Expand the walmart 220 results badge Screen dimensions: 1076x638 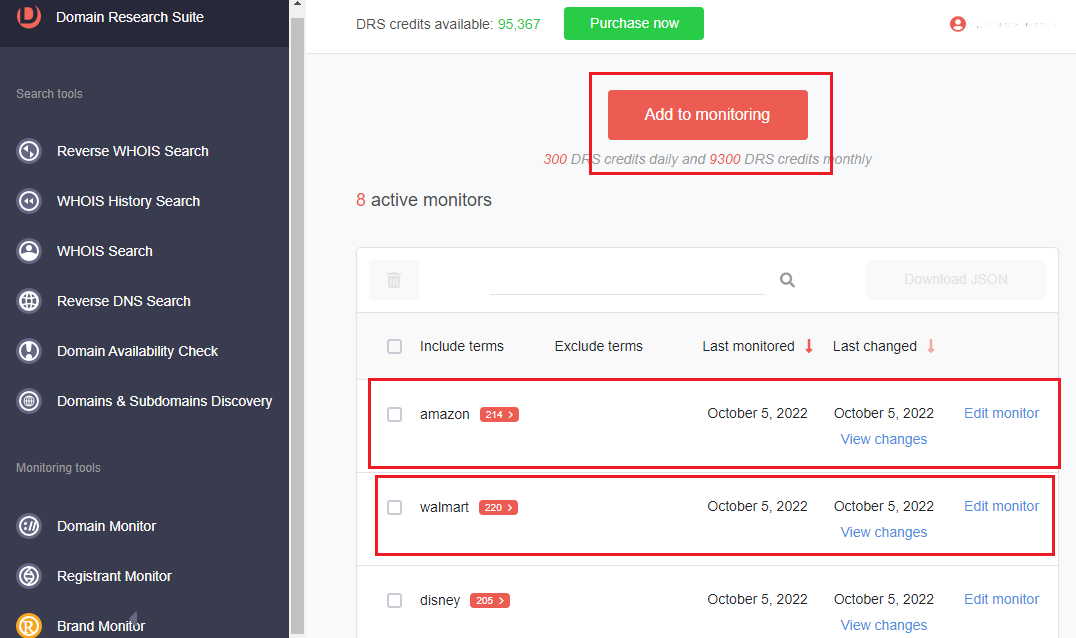(498, 508)
